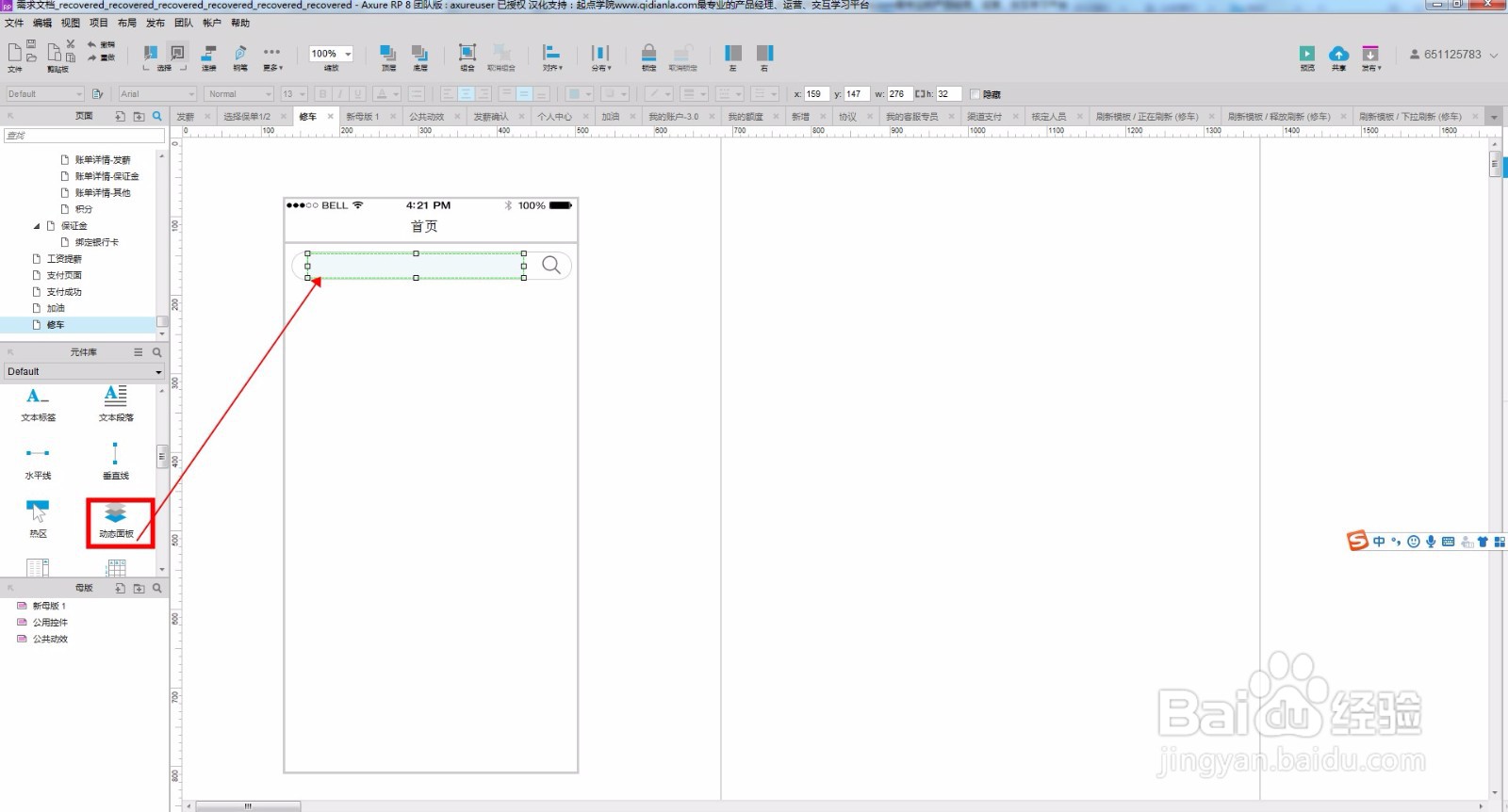Viewport: 1508px width, 812px height.
Task: Open the 分布 distribute dropdown
Action: 600,57
